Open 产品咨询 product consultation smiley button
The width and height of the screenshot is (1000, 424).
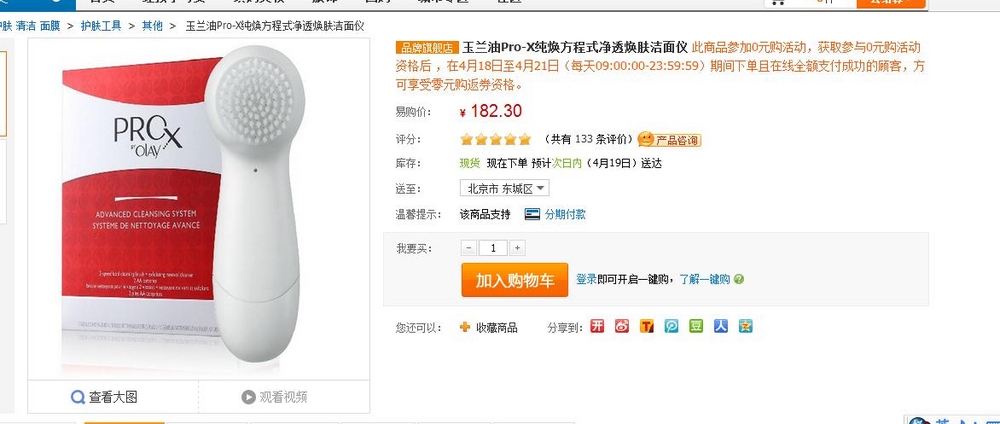coord(669,140)
